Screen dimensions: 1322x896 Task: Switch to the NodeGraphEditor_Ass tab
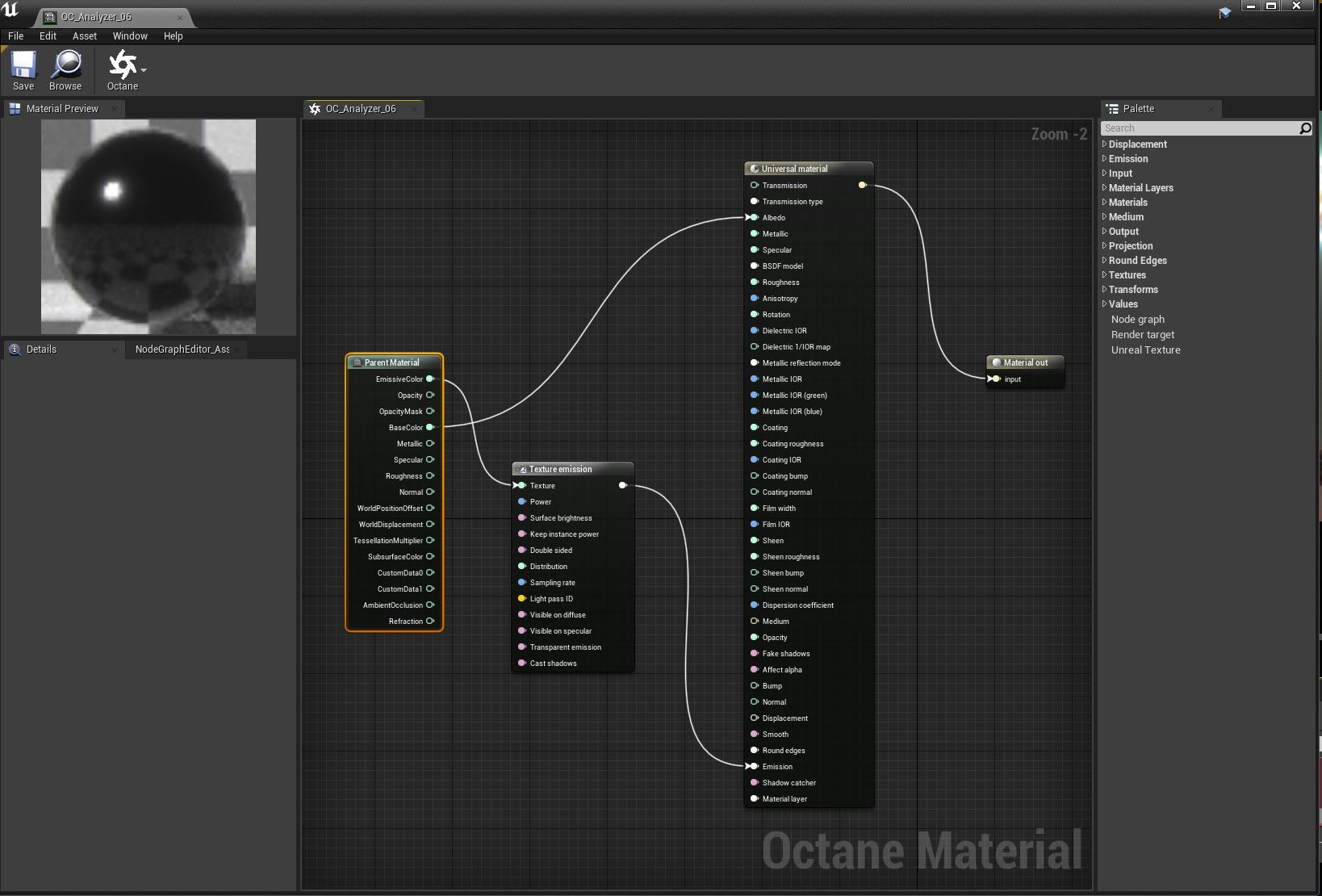pyautogui.click(x=182, y=350)
